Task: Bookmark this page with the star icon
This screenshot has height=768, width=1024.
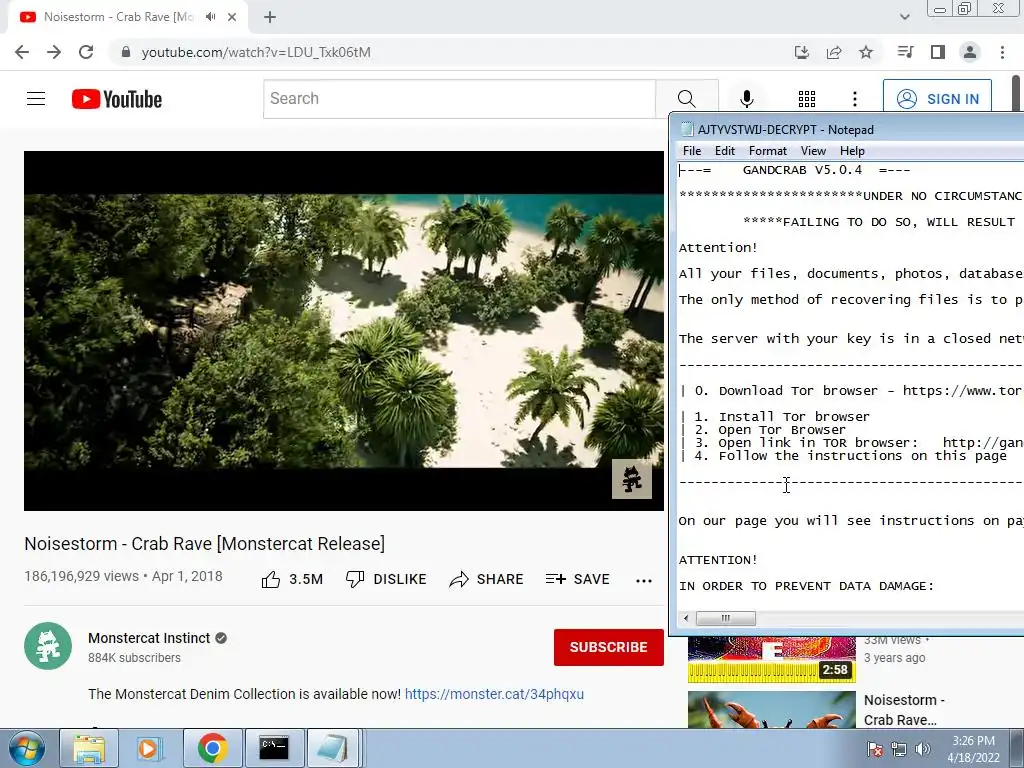Action: (x=866, y=52)
